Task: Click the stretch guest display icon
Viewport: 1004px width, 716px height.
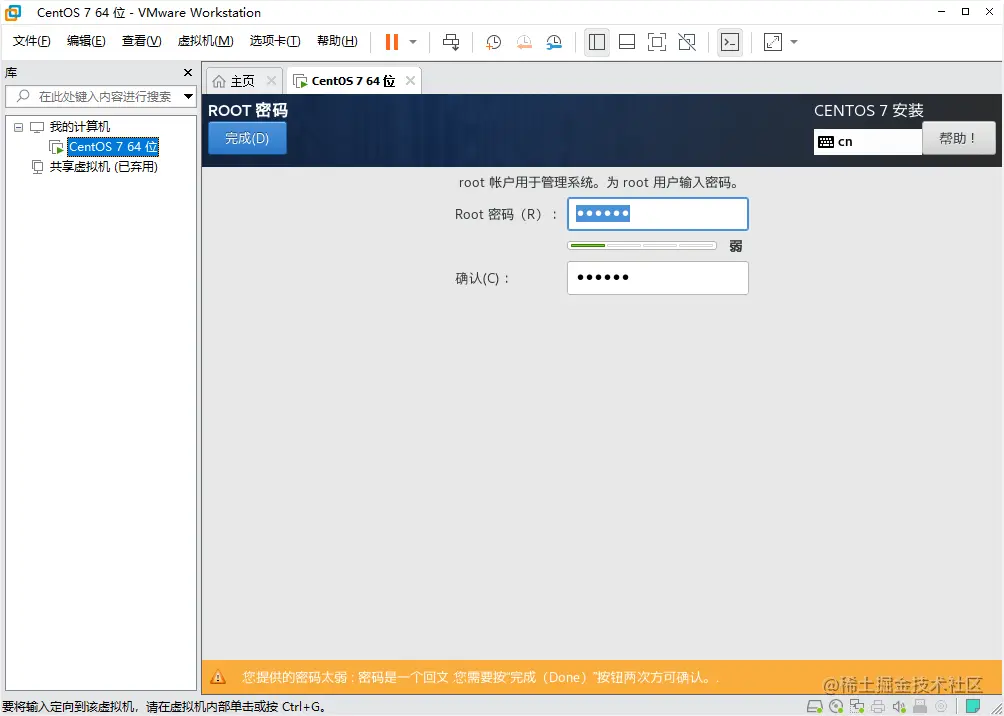Action: [773, 42]
